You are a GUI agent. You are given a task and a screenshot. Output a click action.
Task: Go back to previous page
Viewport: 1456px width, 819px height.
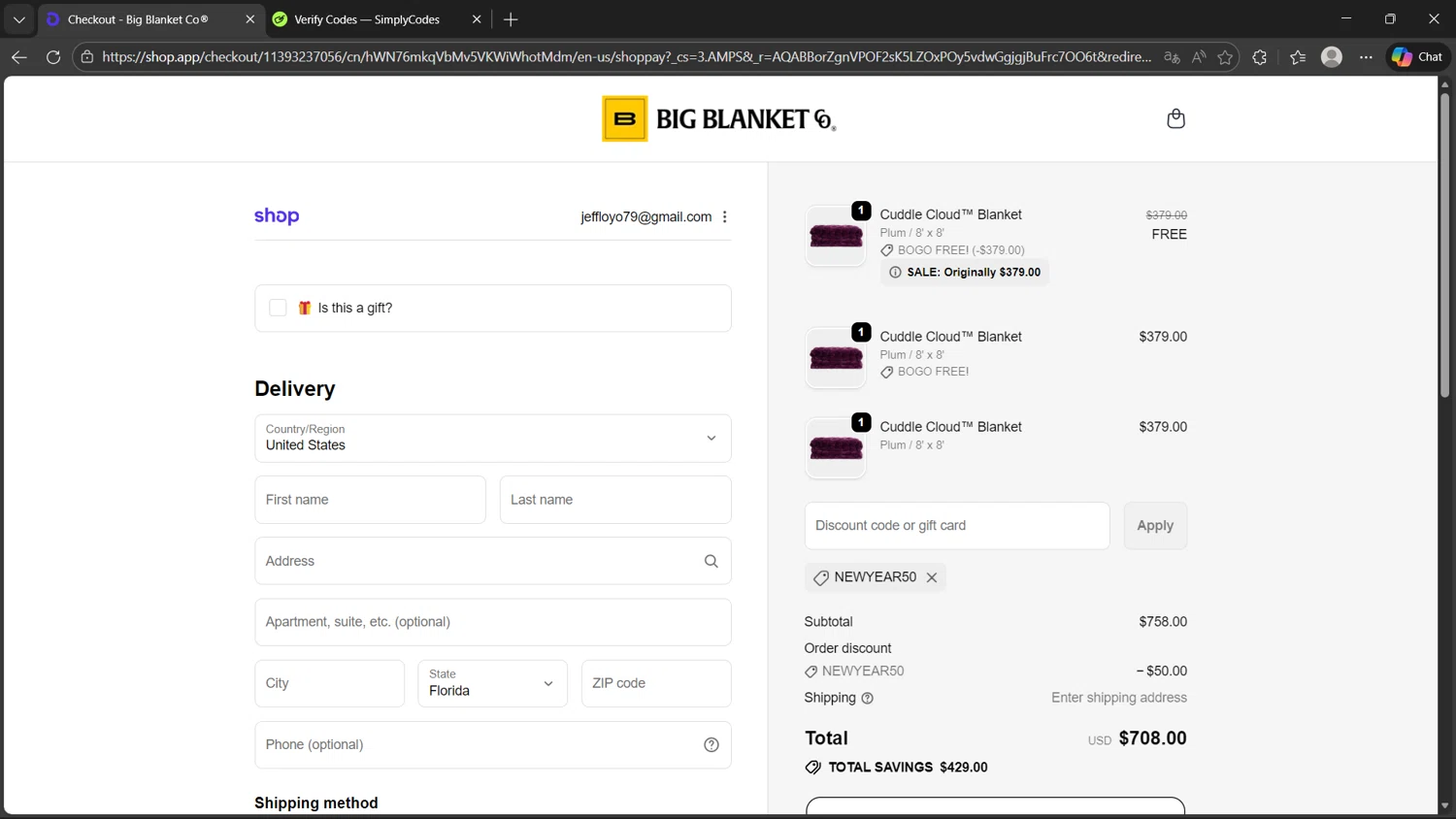coord(18,57)
